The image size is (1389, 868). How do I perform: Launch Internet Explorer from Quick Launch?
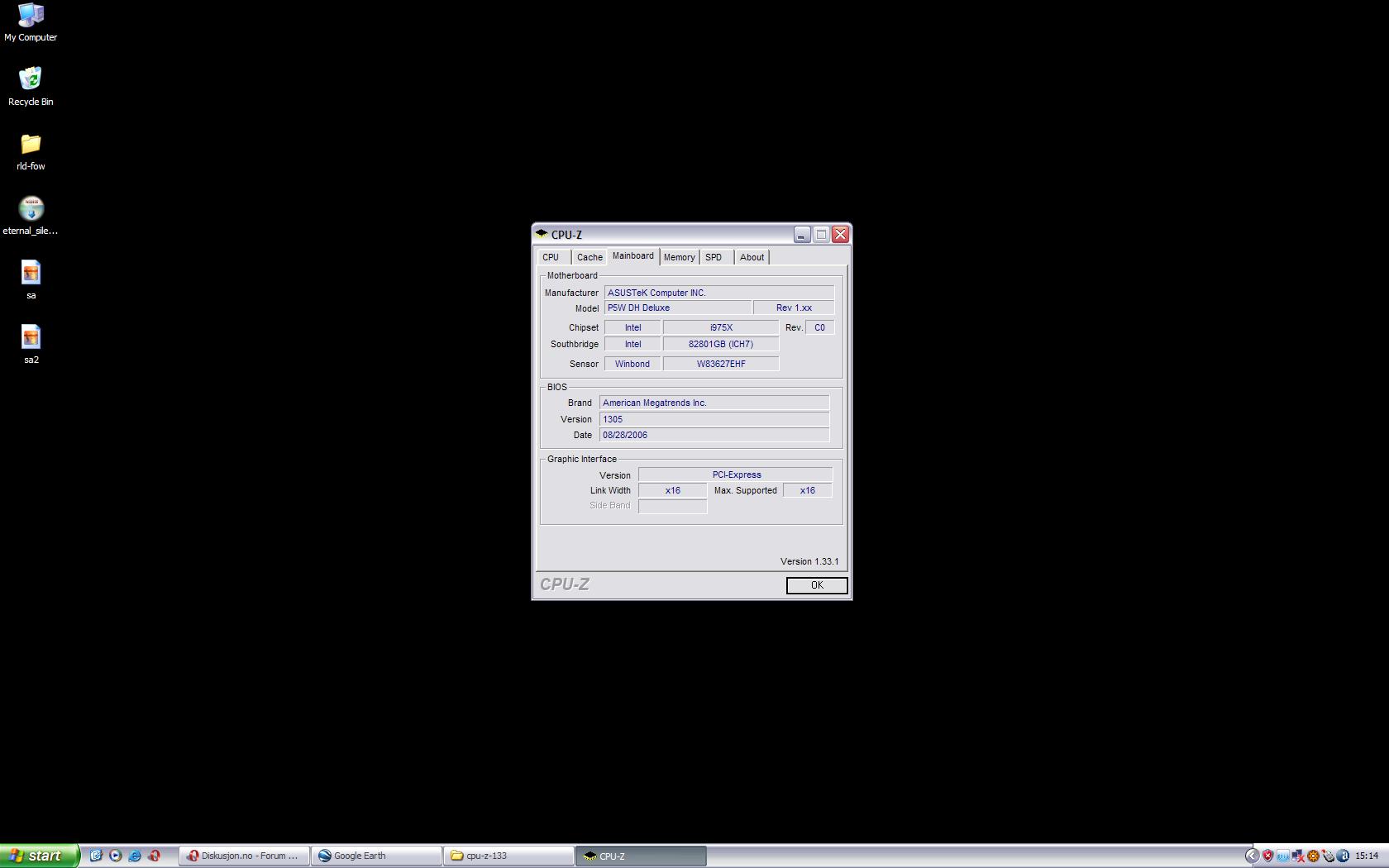(x=134, y=856)
